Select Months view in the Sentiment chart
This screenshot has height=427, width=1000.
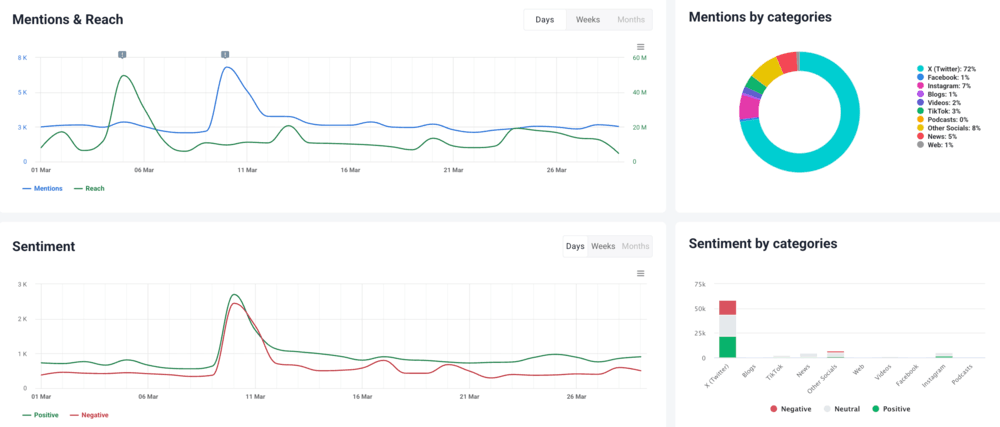click(x=635, y=246)
